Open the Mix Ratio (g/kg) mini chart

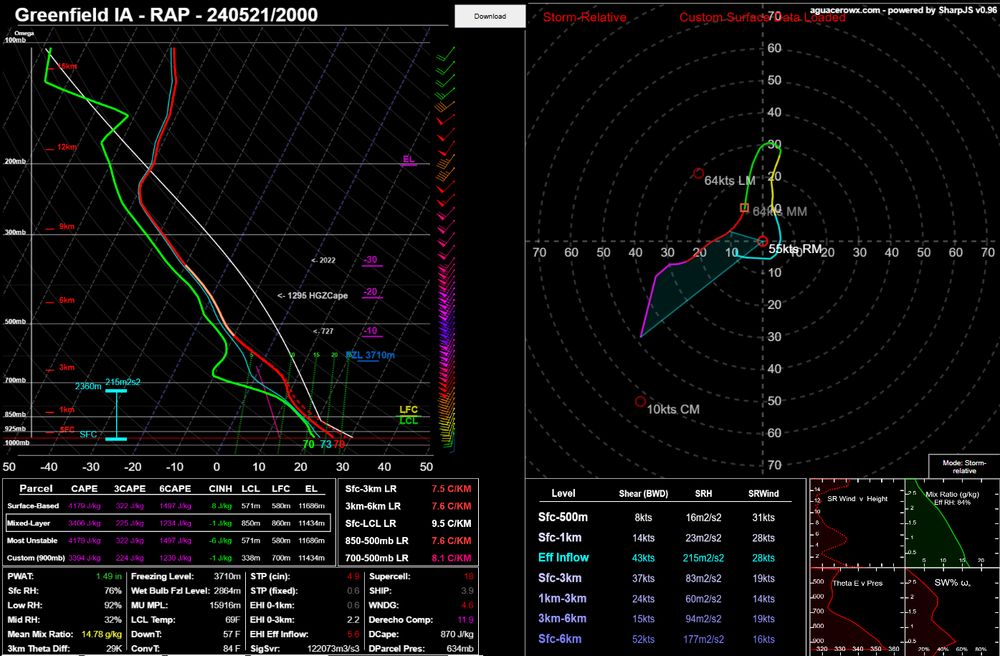(x=952, y=523)
